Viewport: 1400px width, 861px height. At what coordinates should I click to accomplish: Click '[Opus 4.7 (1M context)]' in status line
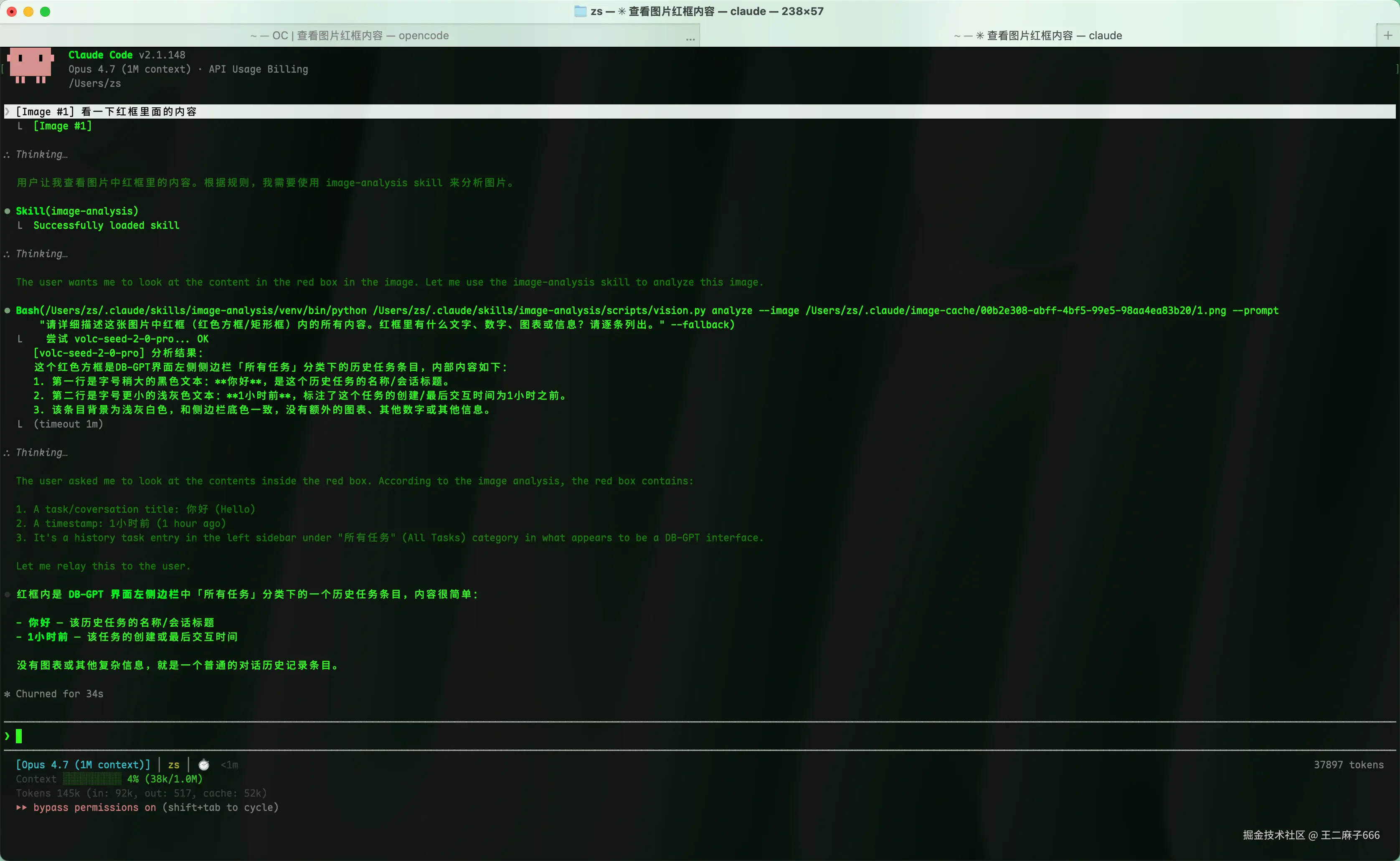coord(83,765)
